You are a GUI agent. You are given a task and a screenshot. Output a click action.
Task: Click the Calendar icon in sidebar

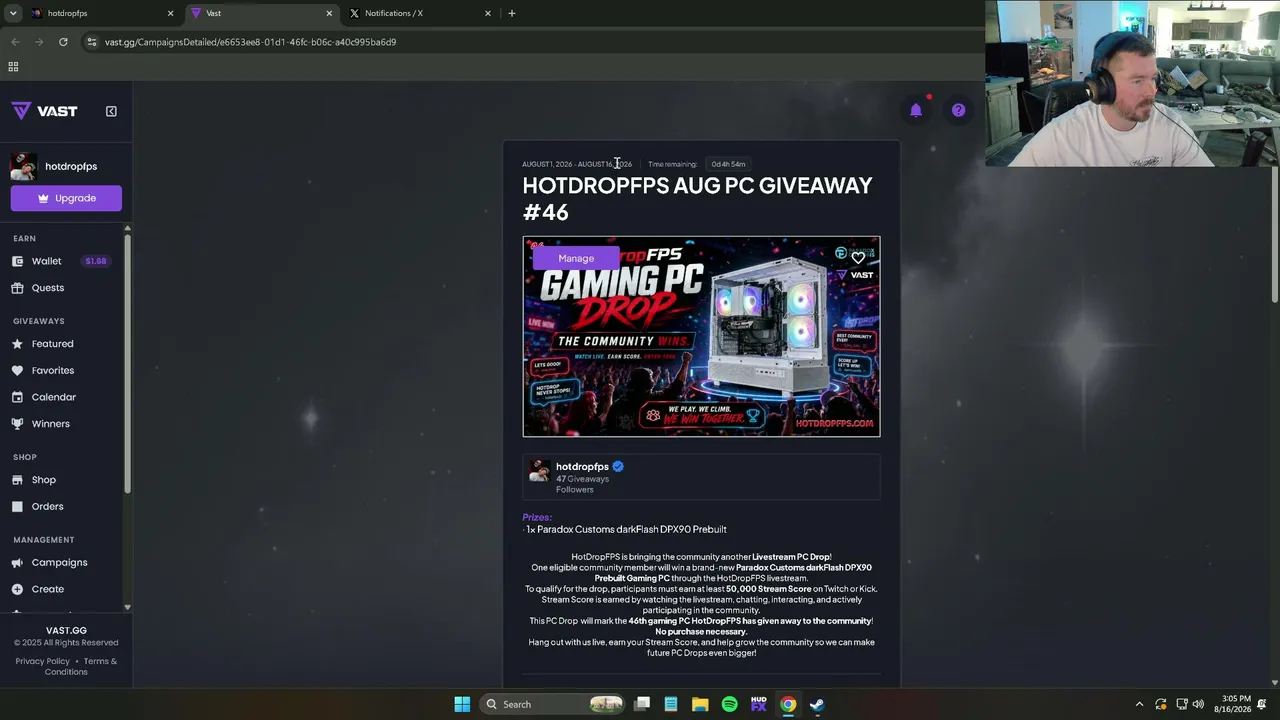(17, 397)
